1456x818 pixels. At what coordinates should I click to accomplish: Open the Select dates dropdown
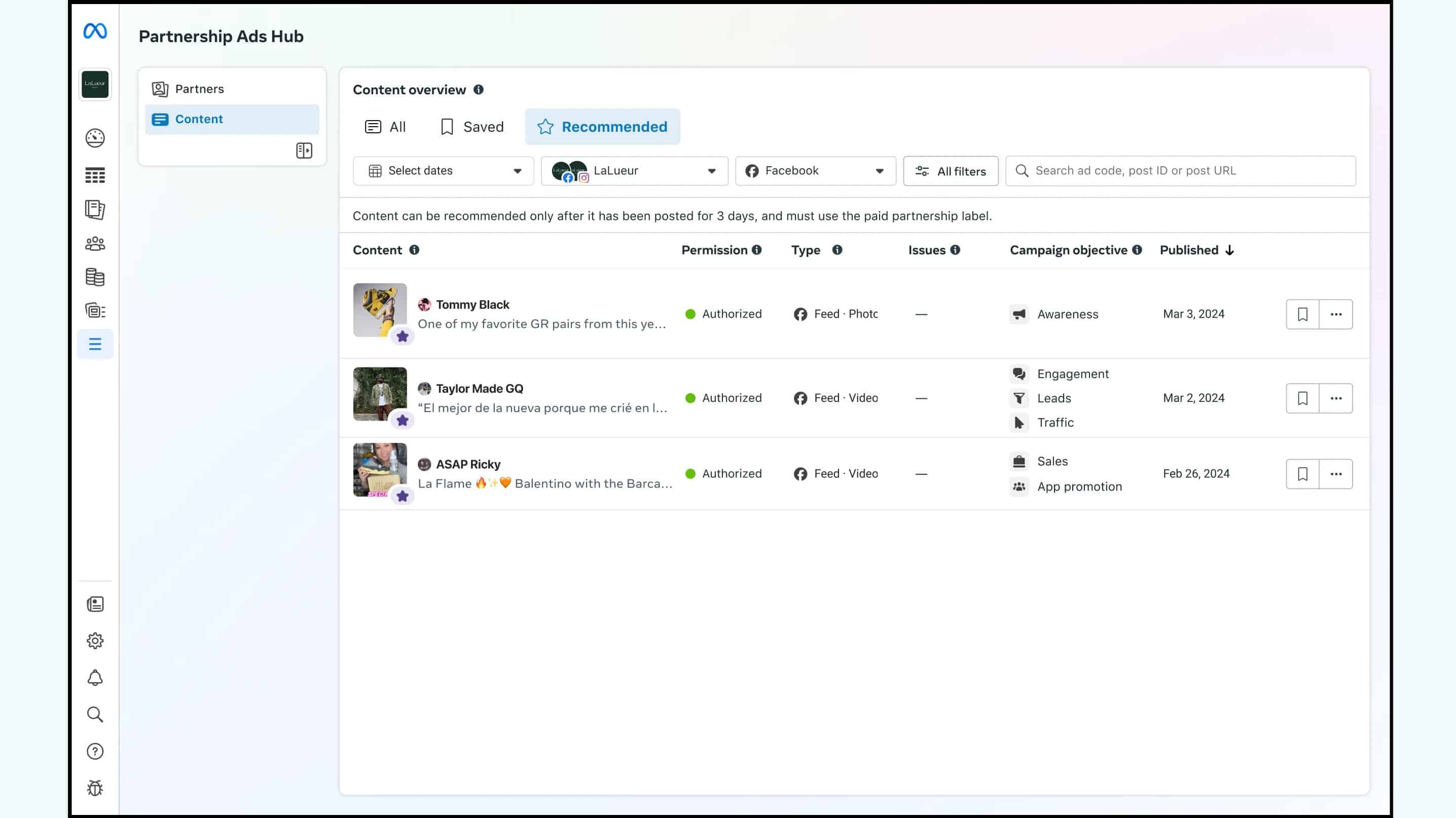443,171
